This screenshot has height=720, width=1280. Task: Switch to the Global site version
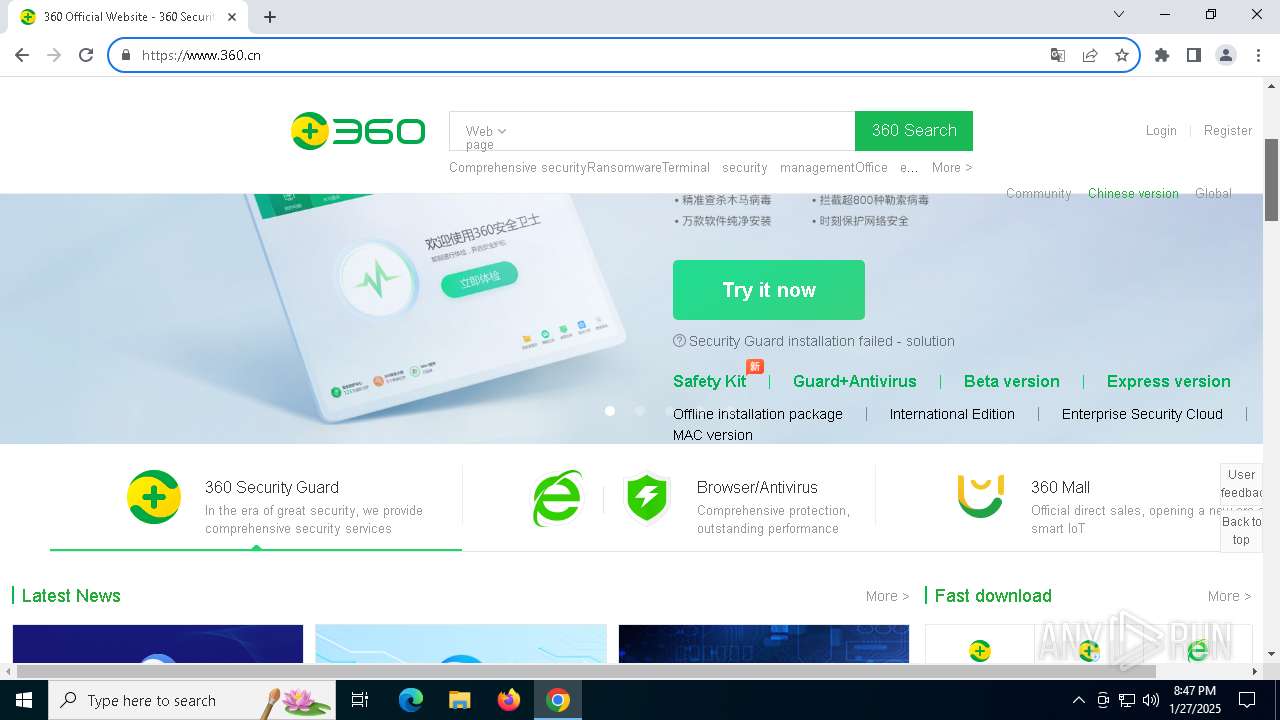pos(1213,194)
